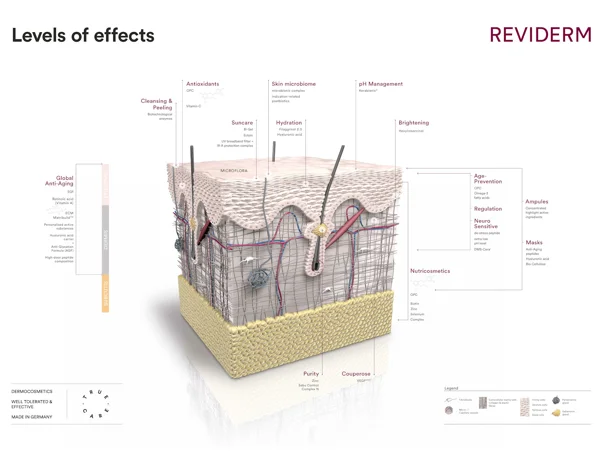Click the sebaceous gland legend icon
Viewport: 601px width, 451px height.
[x=556, y=412]
